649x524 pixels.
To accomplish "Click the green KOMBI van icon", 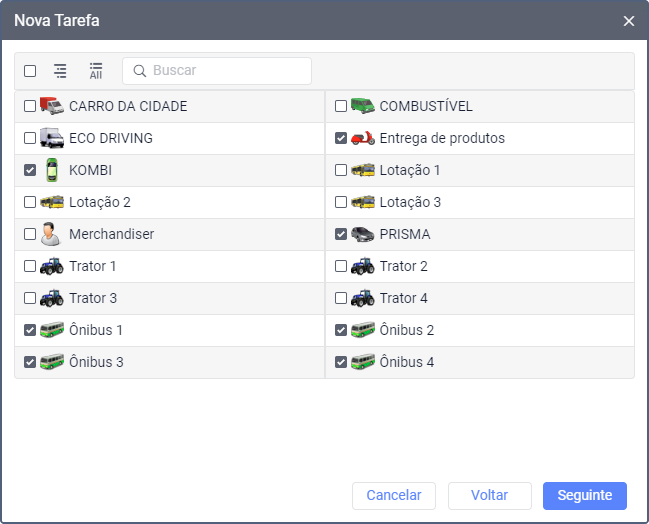I will click(51, 170).
